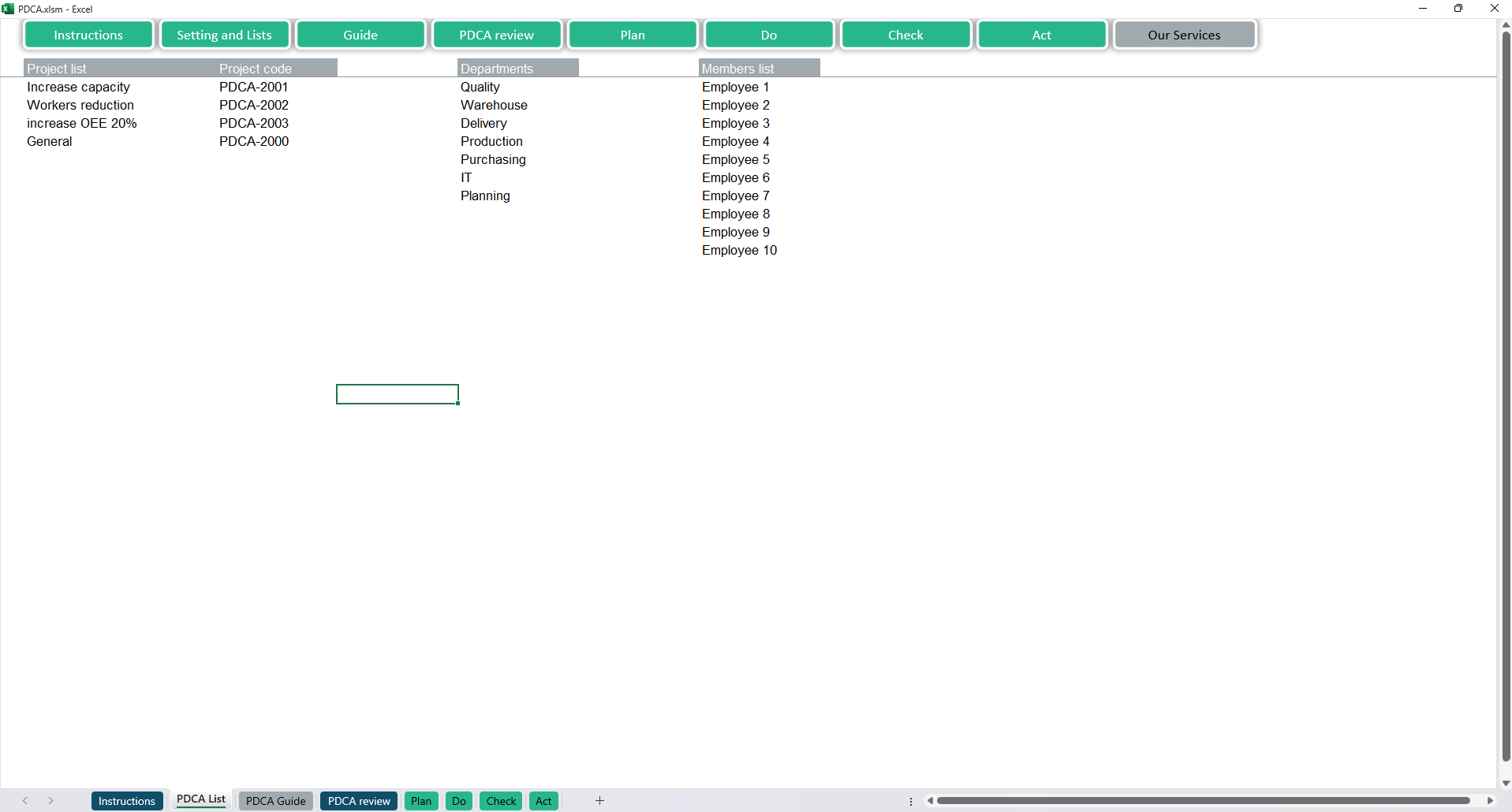Switch to the PDCA Guide sheet tab
This screenshot has height=812, width=1512.
pyautogui.click(x=275, y=801)
